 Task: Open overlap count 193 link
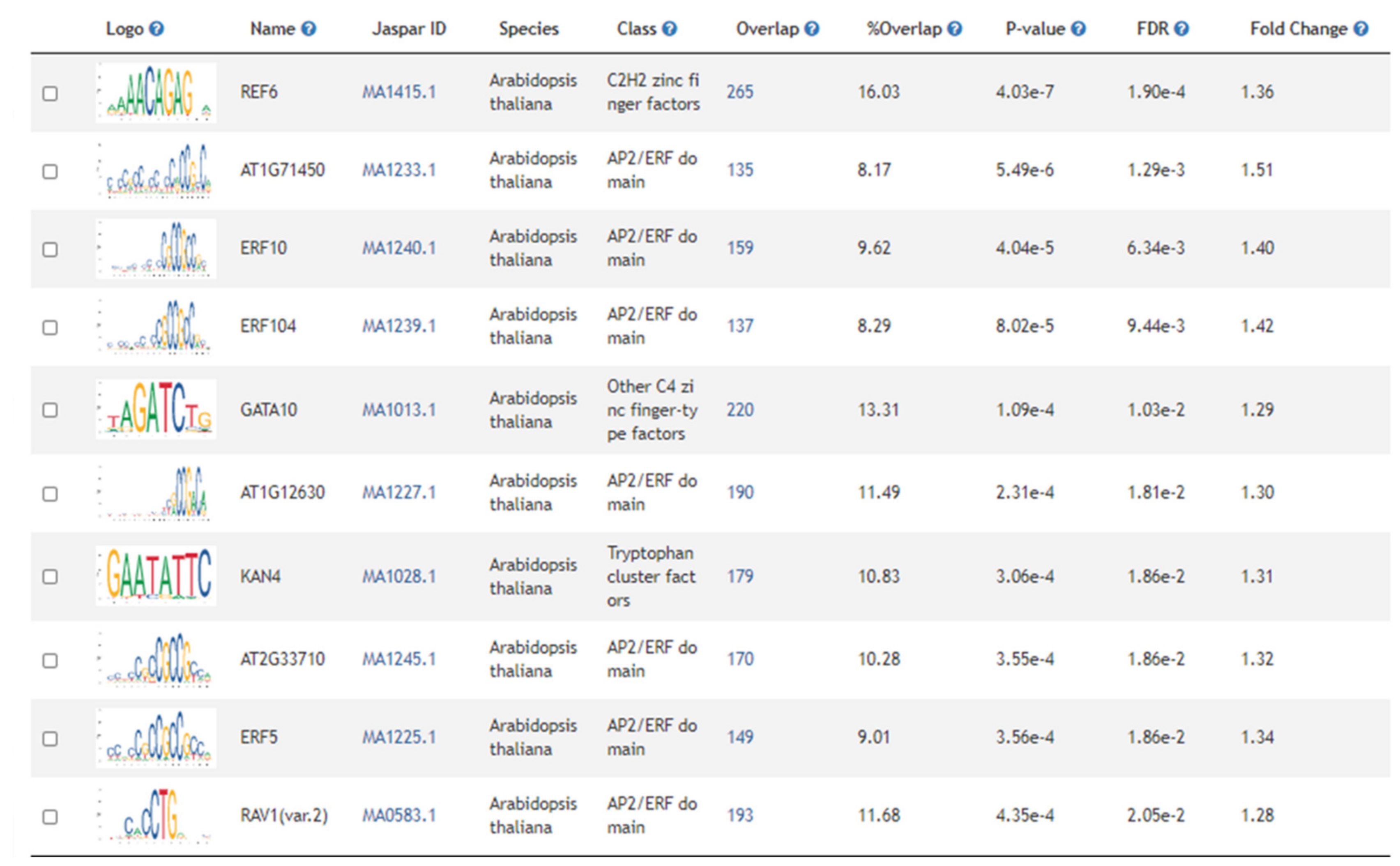pos(740,815)
